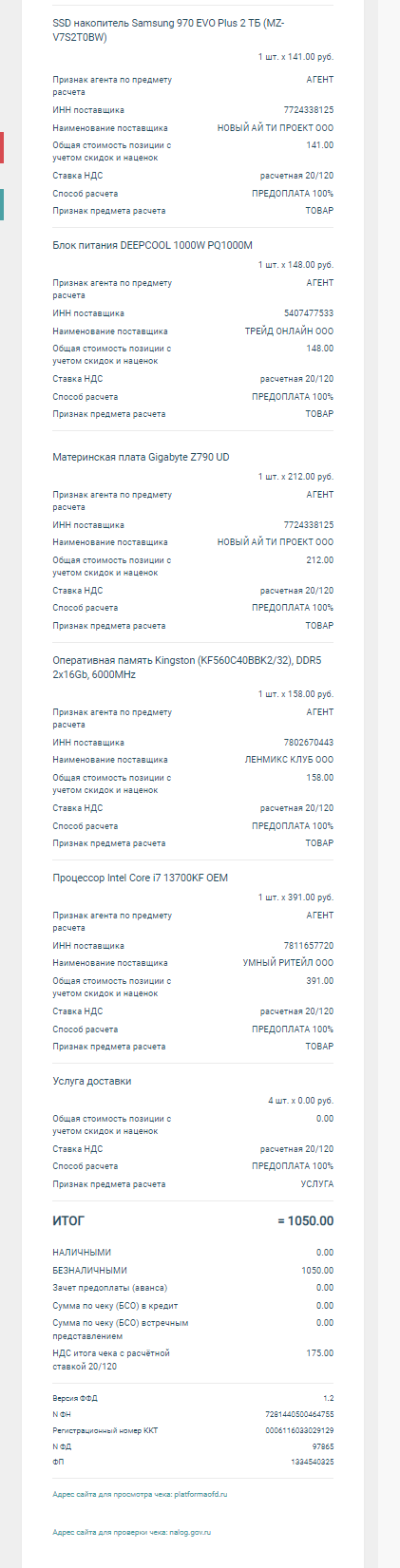
Task: Click the НДС total value 175.00
Action: (320, 1353)
